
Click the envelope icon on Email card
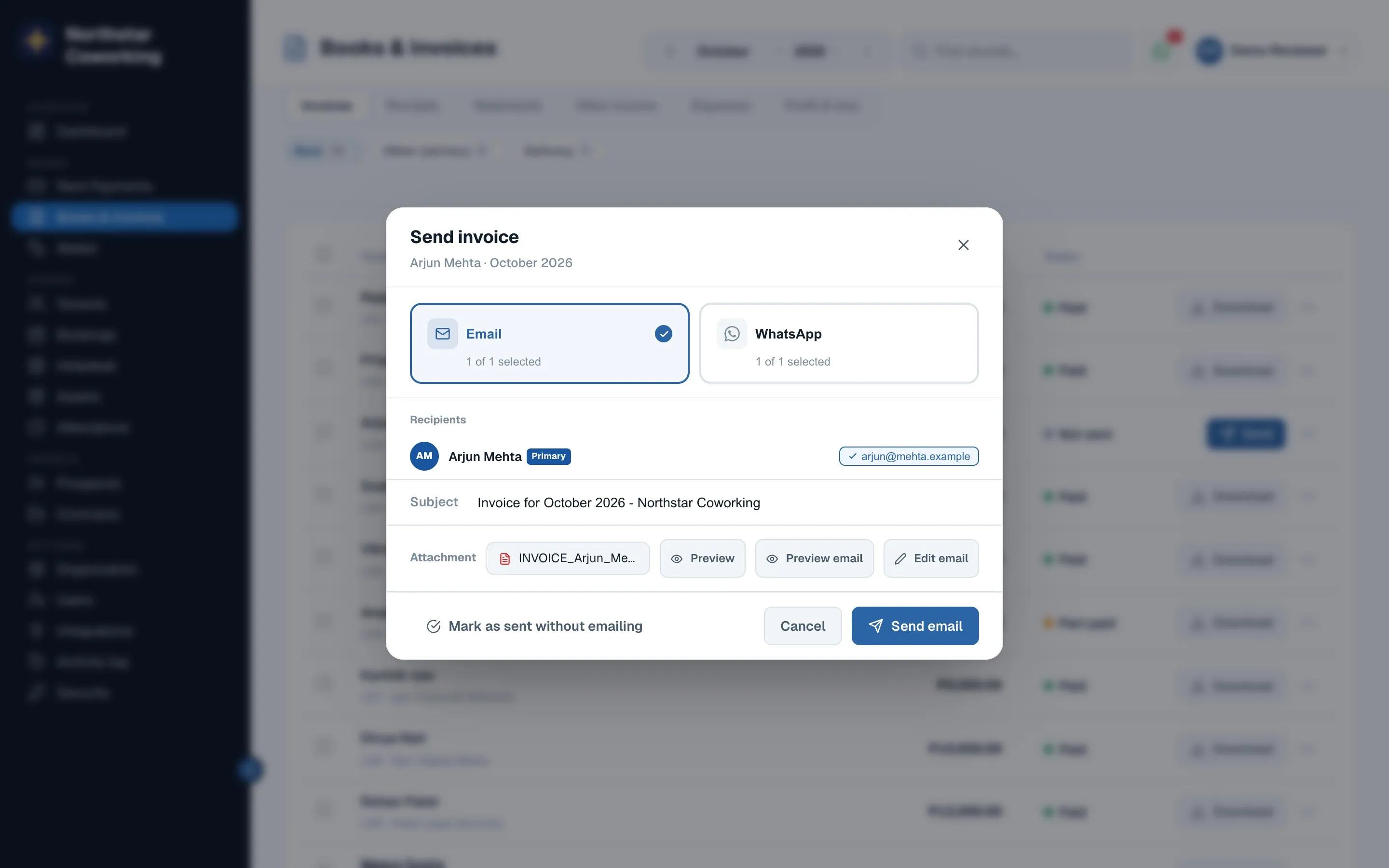443,334
